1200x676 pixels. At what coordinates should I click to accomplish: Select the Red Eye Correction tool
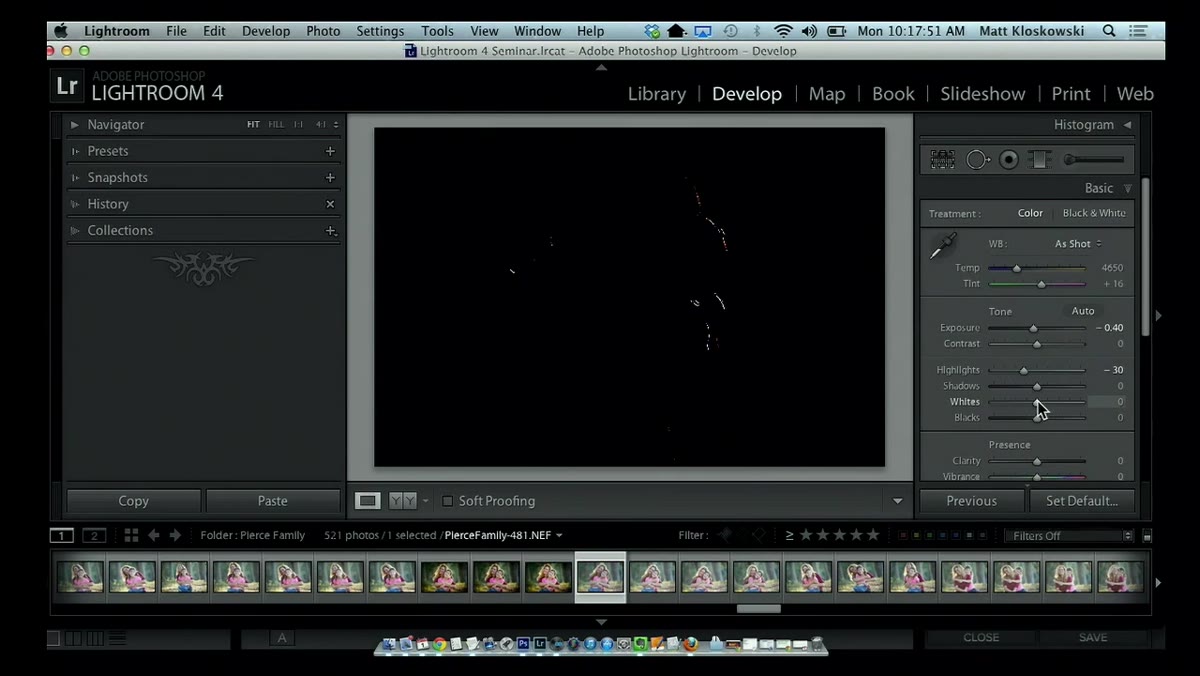point(1009,159)
